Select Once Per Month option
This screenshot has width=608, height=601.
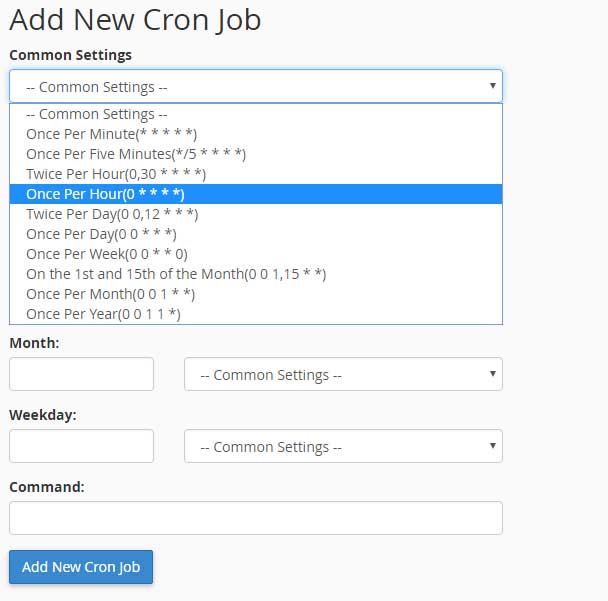[110, 294]
